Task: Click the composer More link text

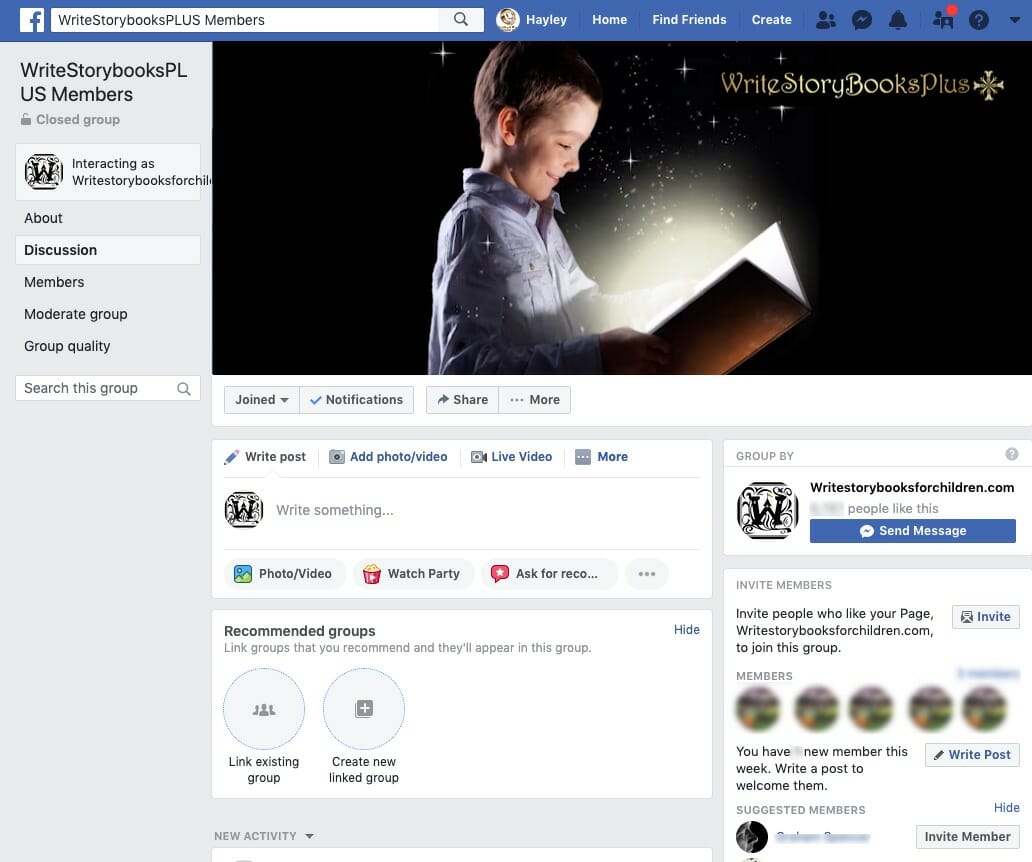Action: click(613, 457)
